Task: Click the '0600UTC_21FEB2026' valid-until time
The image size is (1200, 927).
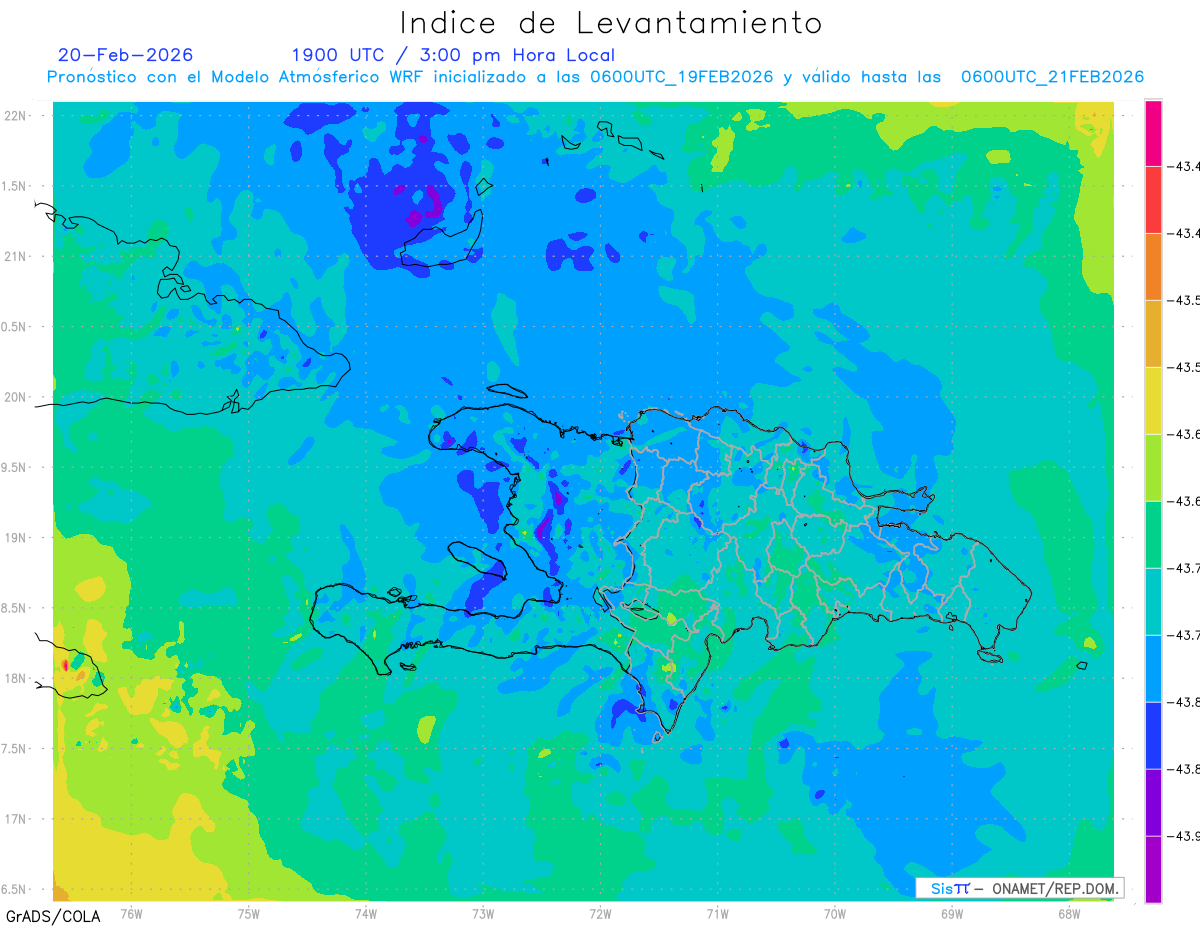Action: coord(1053,77)
